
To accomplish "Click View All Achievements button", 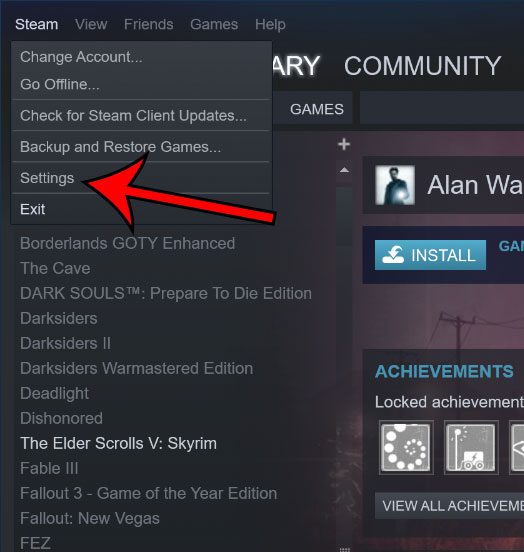I will pos(449,506).
